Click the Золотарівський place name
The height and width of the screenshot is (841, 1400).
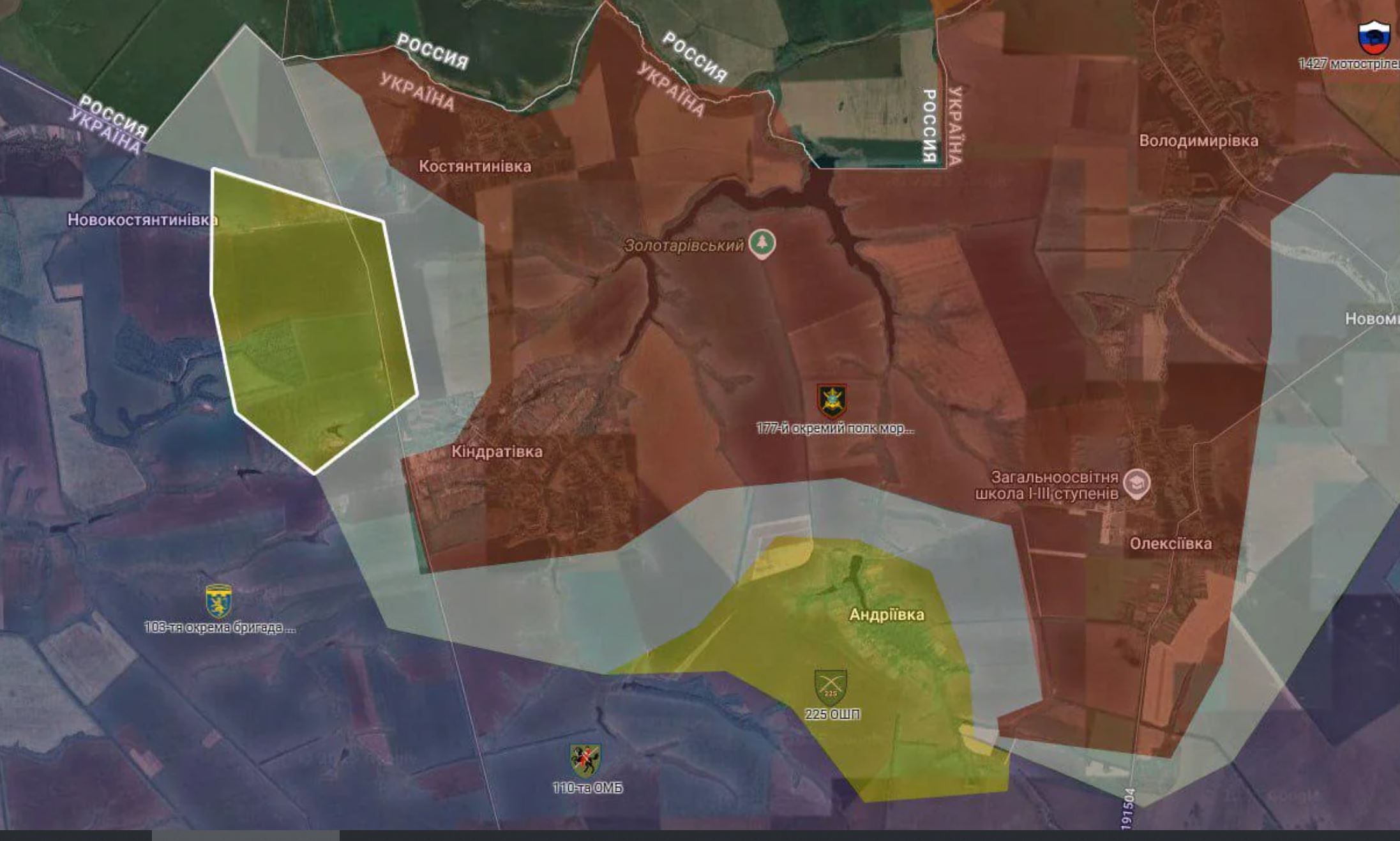click(684, 245)
